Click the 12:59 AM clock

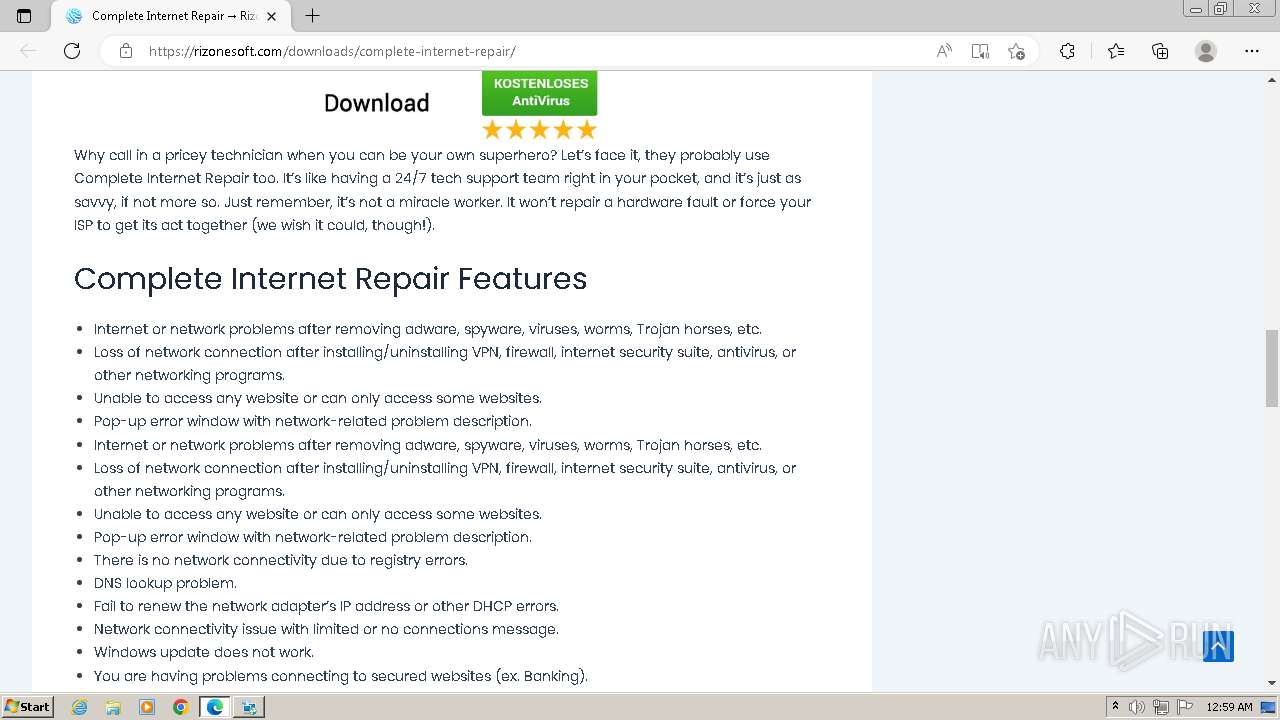click(1229, 707)
